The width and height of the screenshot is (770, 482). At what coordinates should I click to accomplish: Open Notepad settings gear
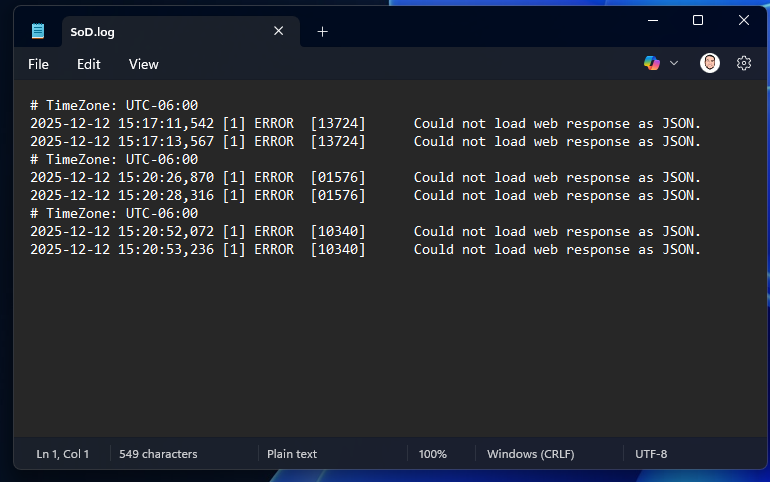[x=744, y=63]
